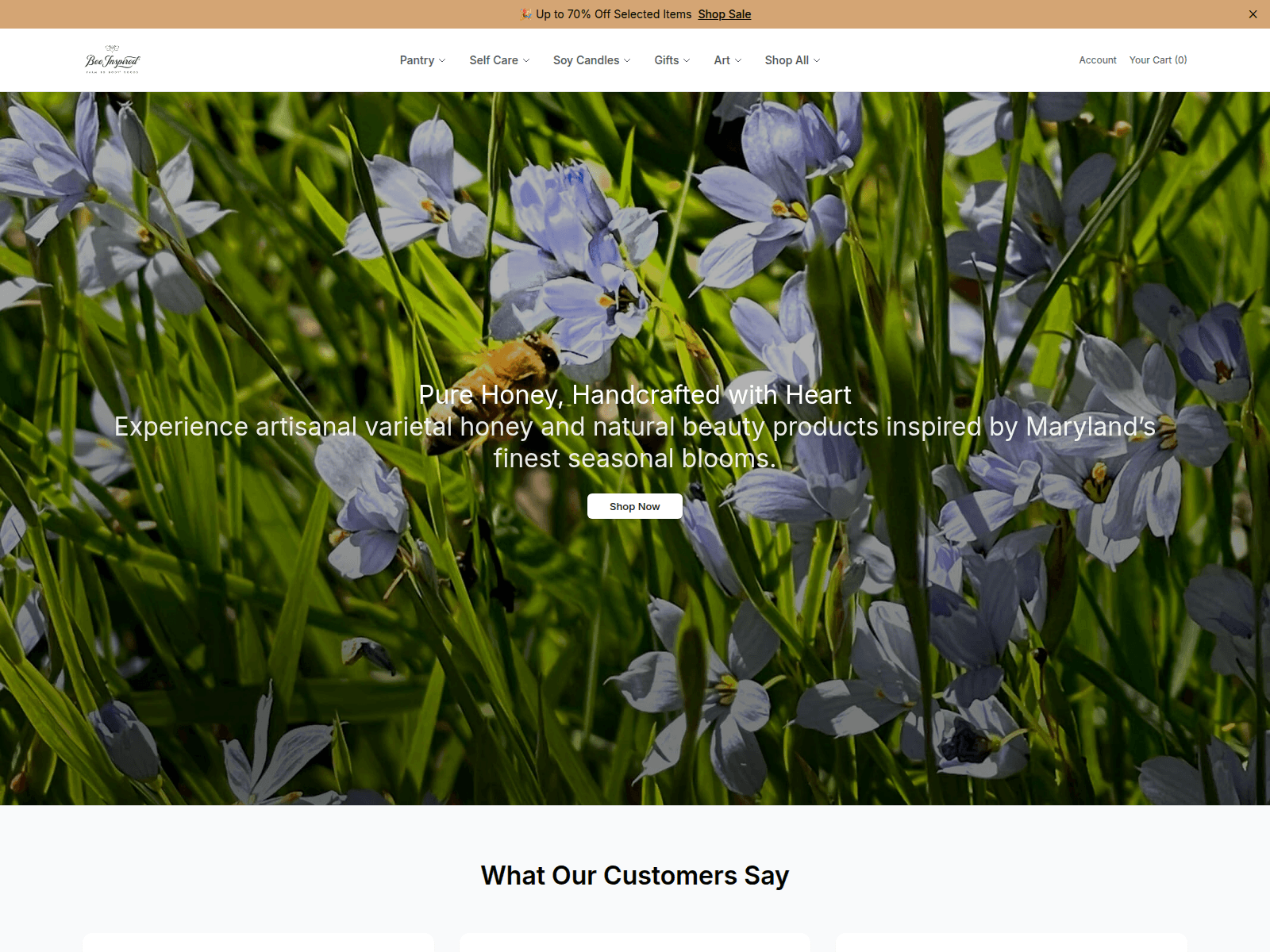View Your Cart
This screenshot has width=1270, height=952.
point(1158,60)
